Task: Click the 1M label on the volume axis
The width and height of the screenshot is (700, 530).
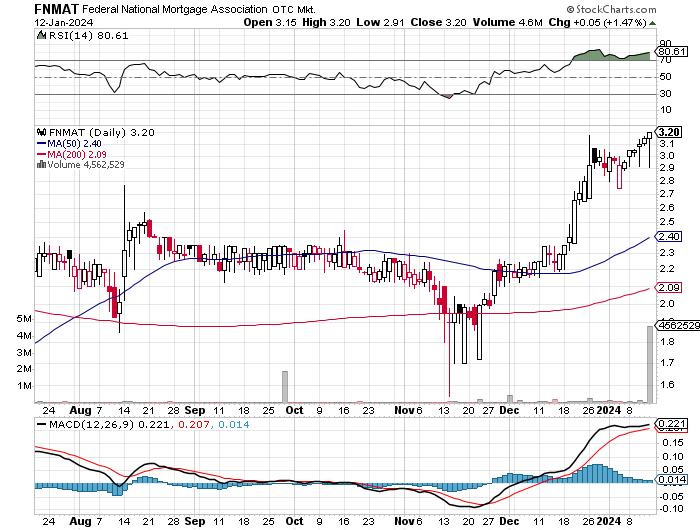Action: (x=25, y=386)
